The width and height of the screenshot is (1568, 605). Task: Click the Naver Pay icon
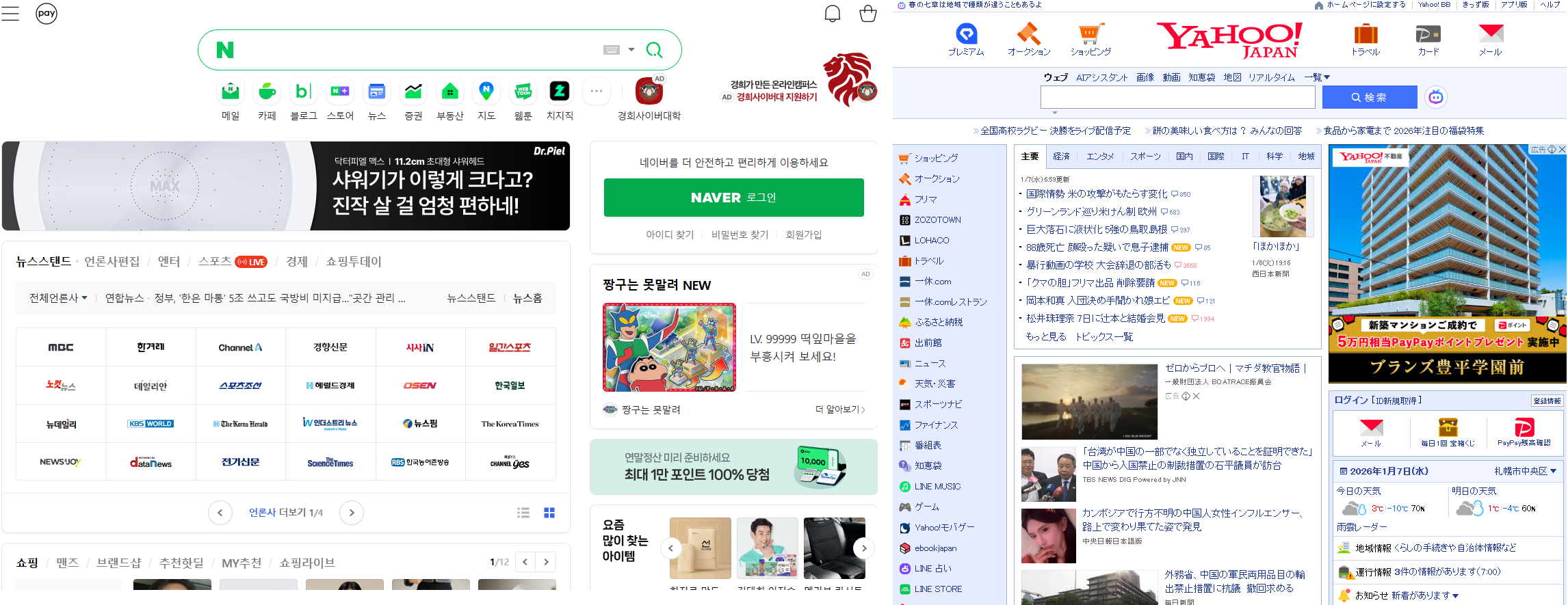47,13
